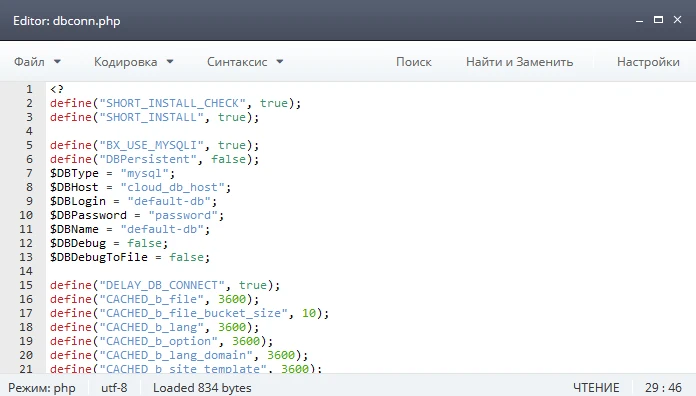Click the $DBHost variable
This screenshot has width=696, height=396.
point(74,187)
